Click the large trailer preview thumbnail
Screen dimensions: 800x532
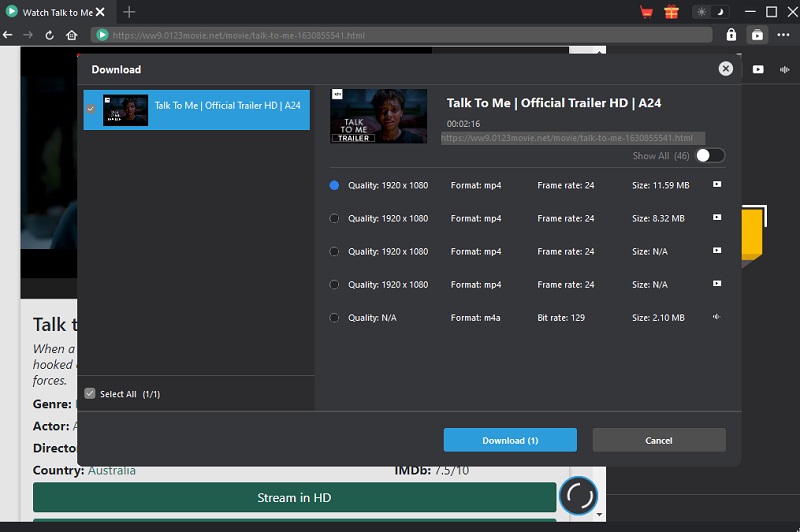(x=378, y=116)
